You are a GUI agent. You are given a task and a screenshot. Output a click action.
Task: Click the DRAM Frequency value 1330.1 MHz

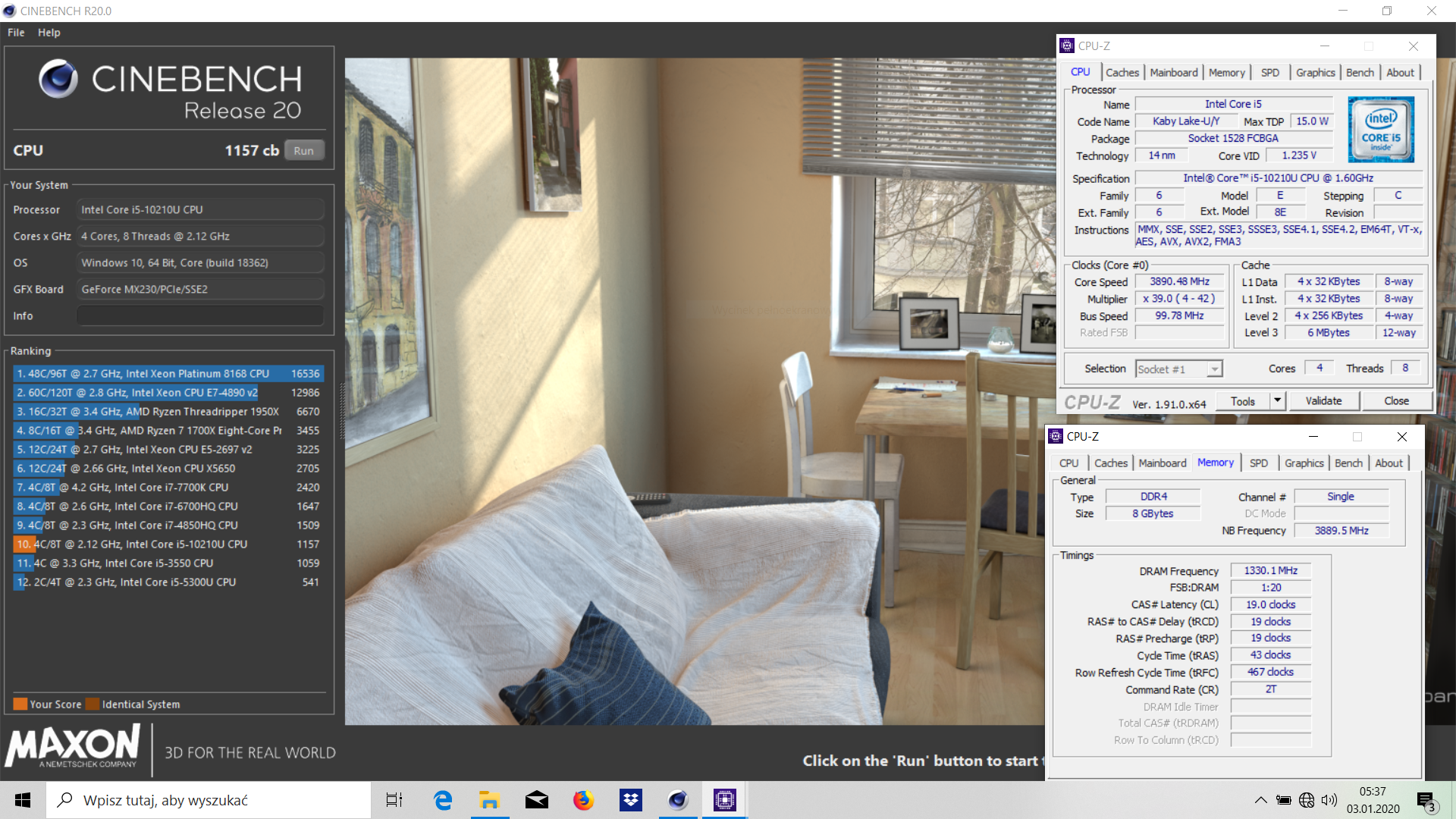click(1270, 570)
